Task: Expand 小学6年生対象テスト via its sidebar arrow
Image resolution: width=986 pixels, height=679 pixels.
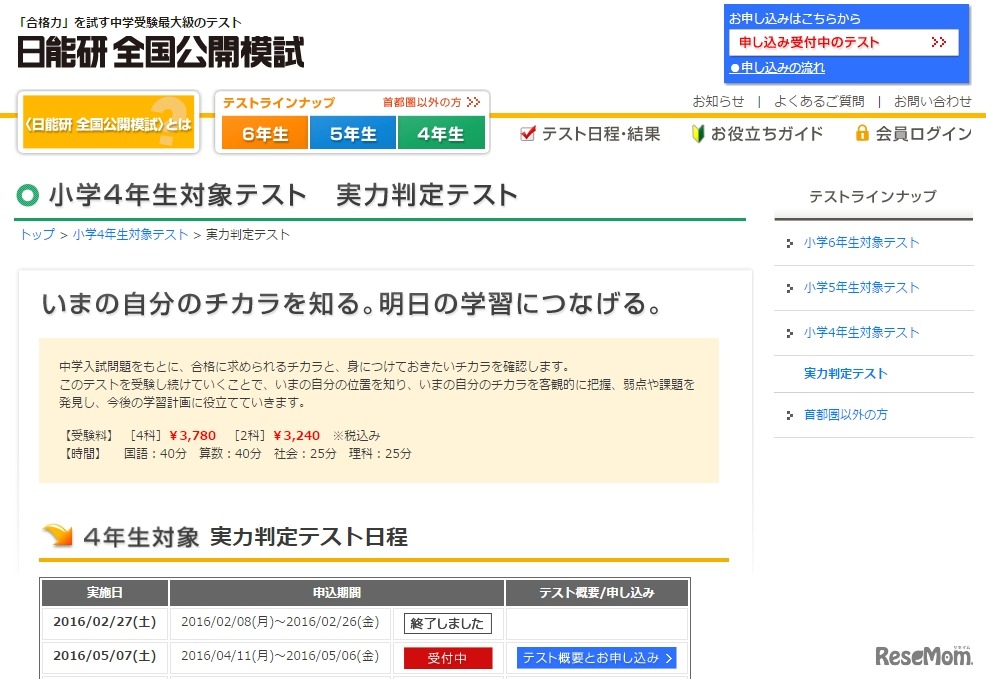Action: [790, 242]
